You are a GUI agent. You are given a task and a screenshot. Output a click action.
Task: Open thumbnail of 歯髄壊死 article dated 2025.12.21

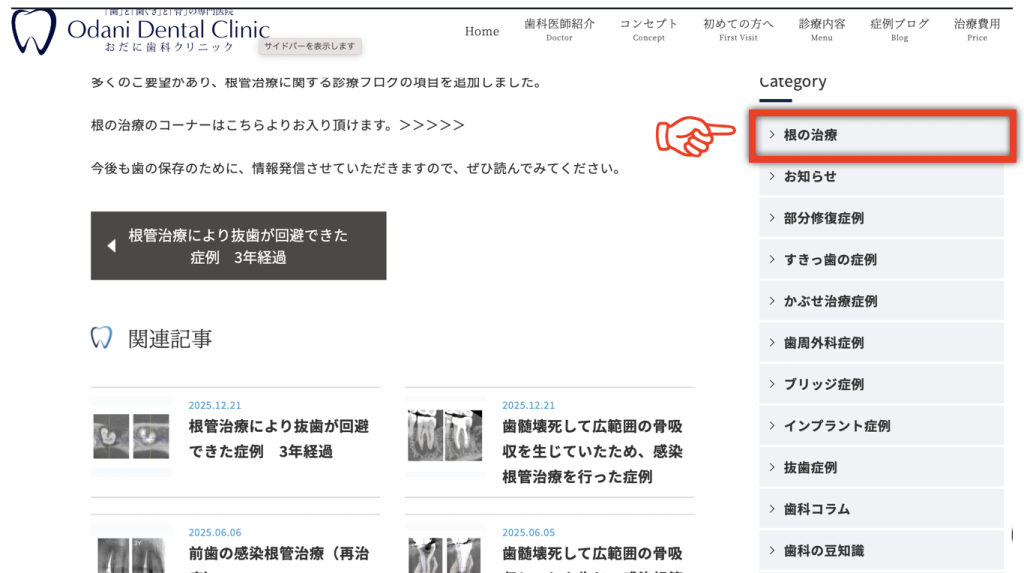point(445,436)
